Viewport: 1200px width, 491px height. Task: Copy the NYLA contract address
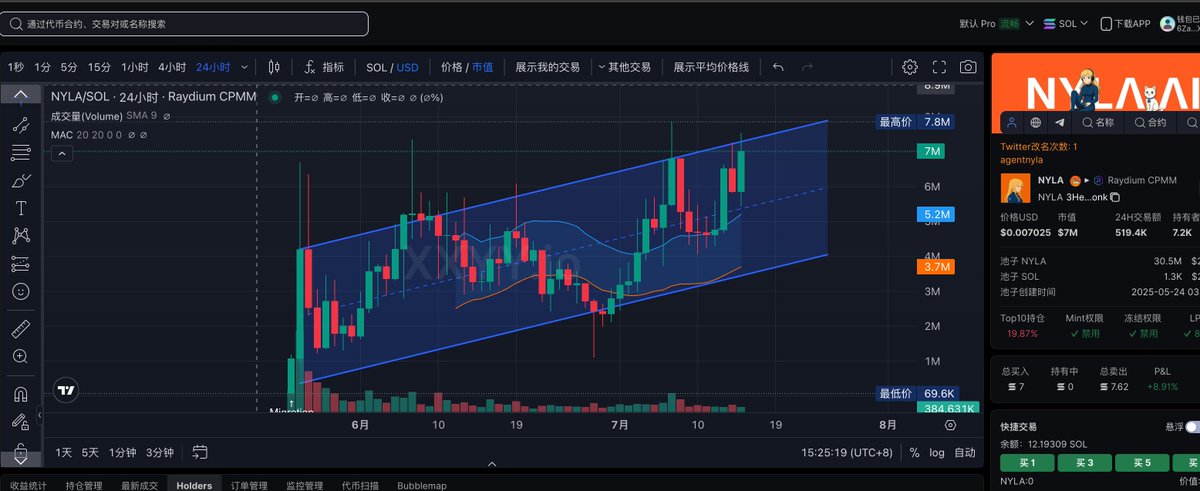(1114, 198)
